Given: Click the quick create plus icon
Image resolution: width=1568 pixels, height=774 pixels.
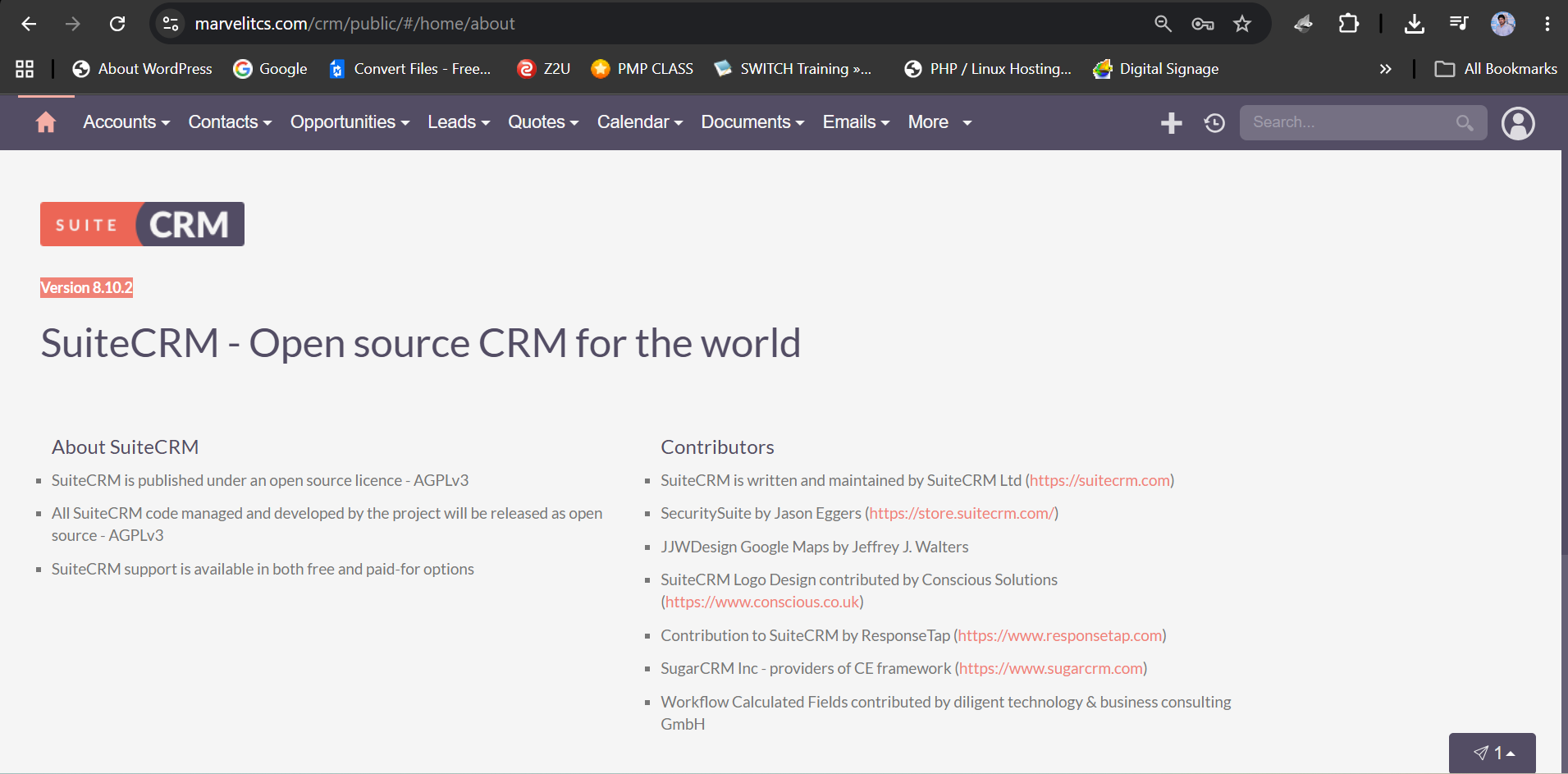Looking at the screenshot, I should [1172, 123].
